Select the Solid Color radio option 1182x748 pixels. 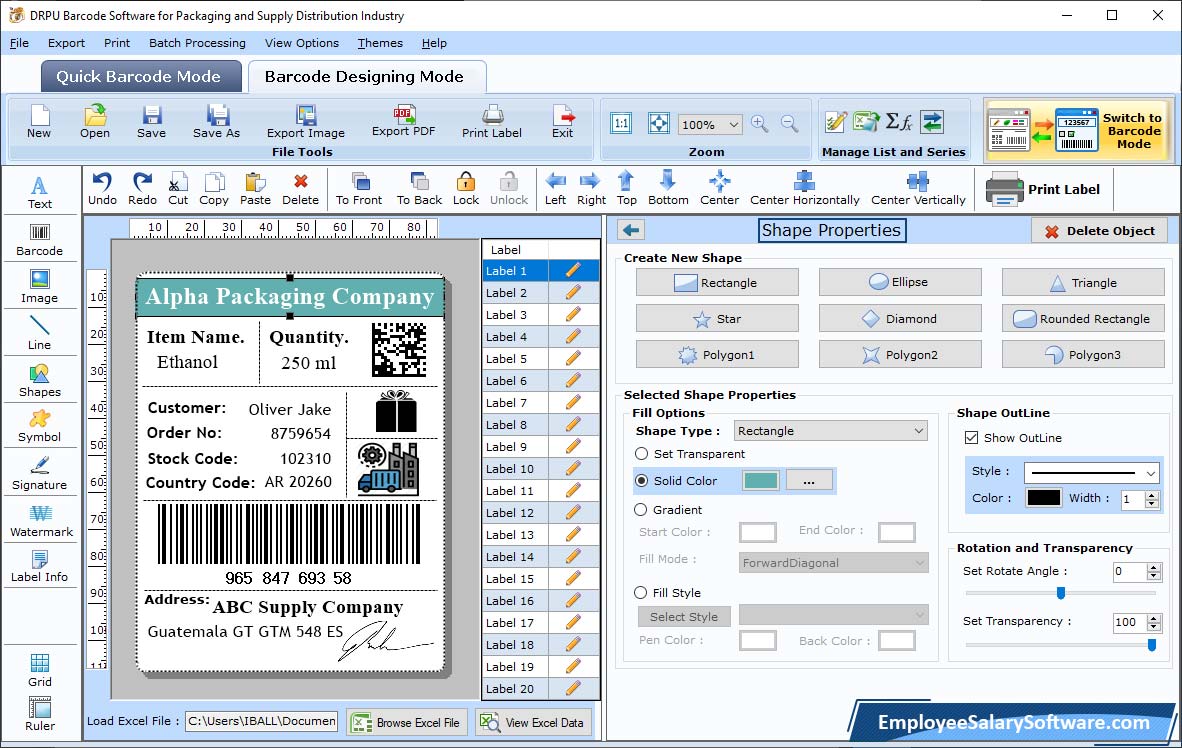point(642,480)
